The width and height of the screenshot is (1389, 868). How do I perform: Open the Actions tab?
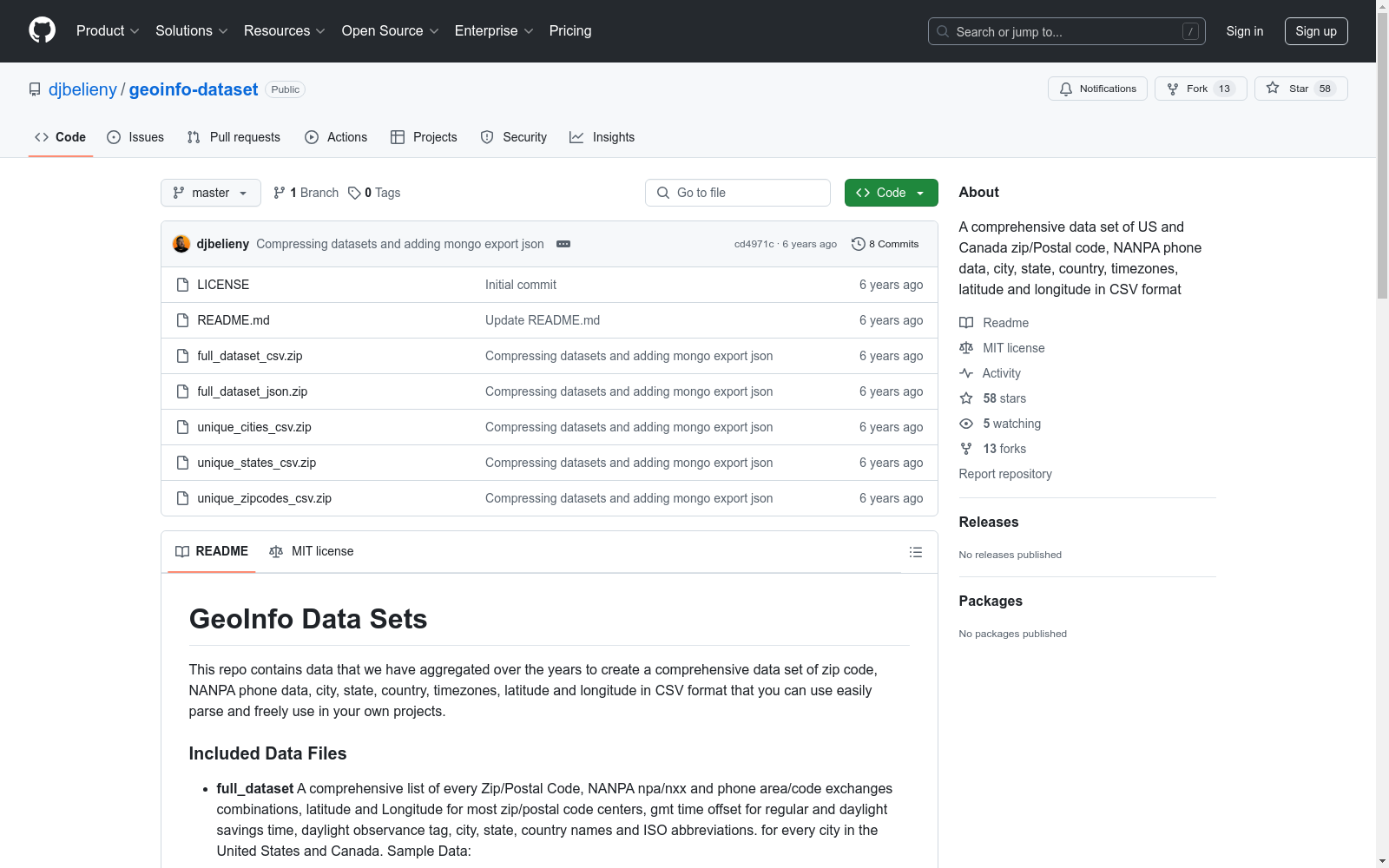[x=336, y=137]
